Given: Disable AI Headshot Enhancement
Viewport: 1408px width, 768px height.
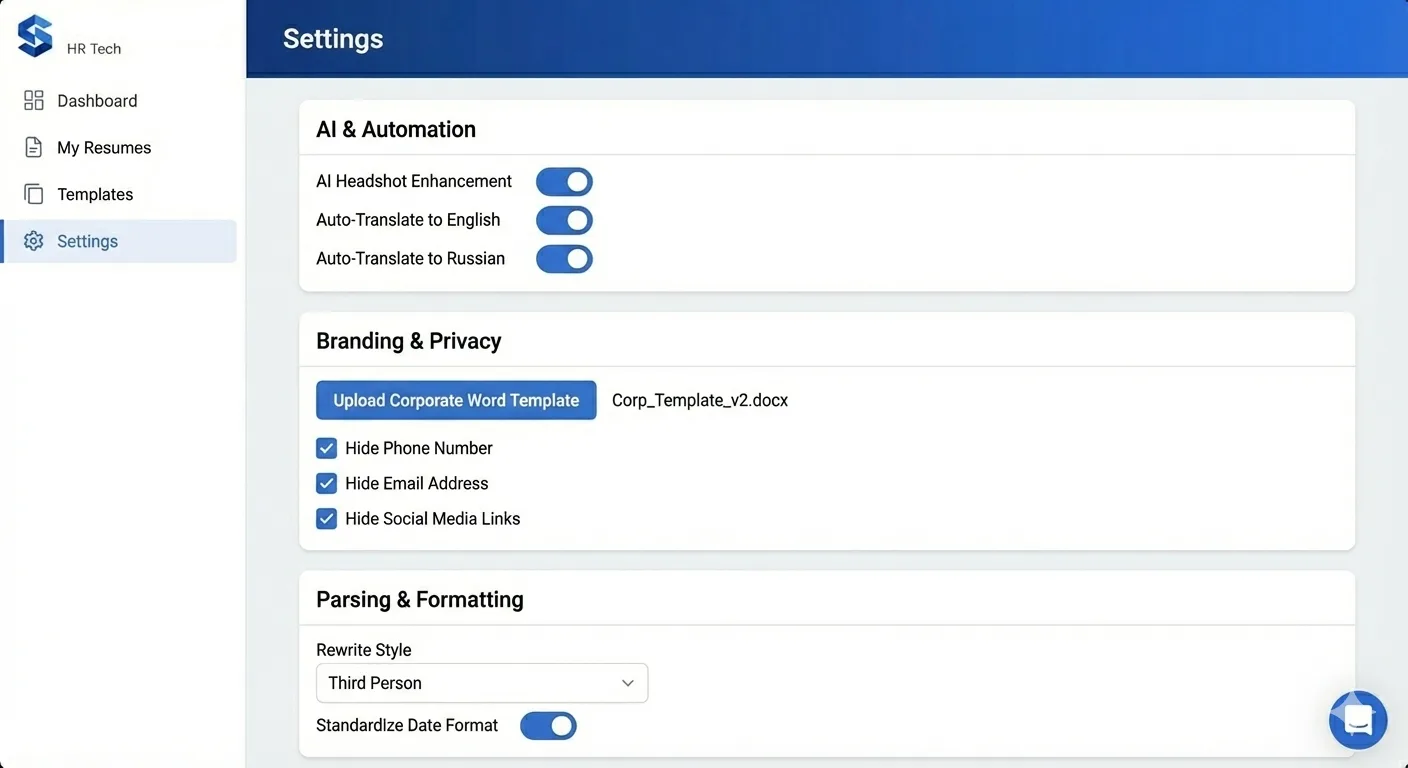Looking at the screenshot, I should pos(564,181).
